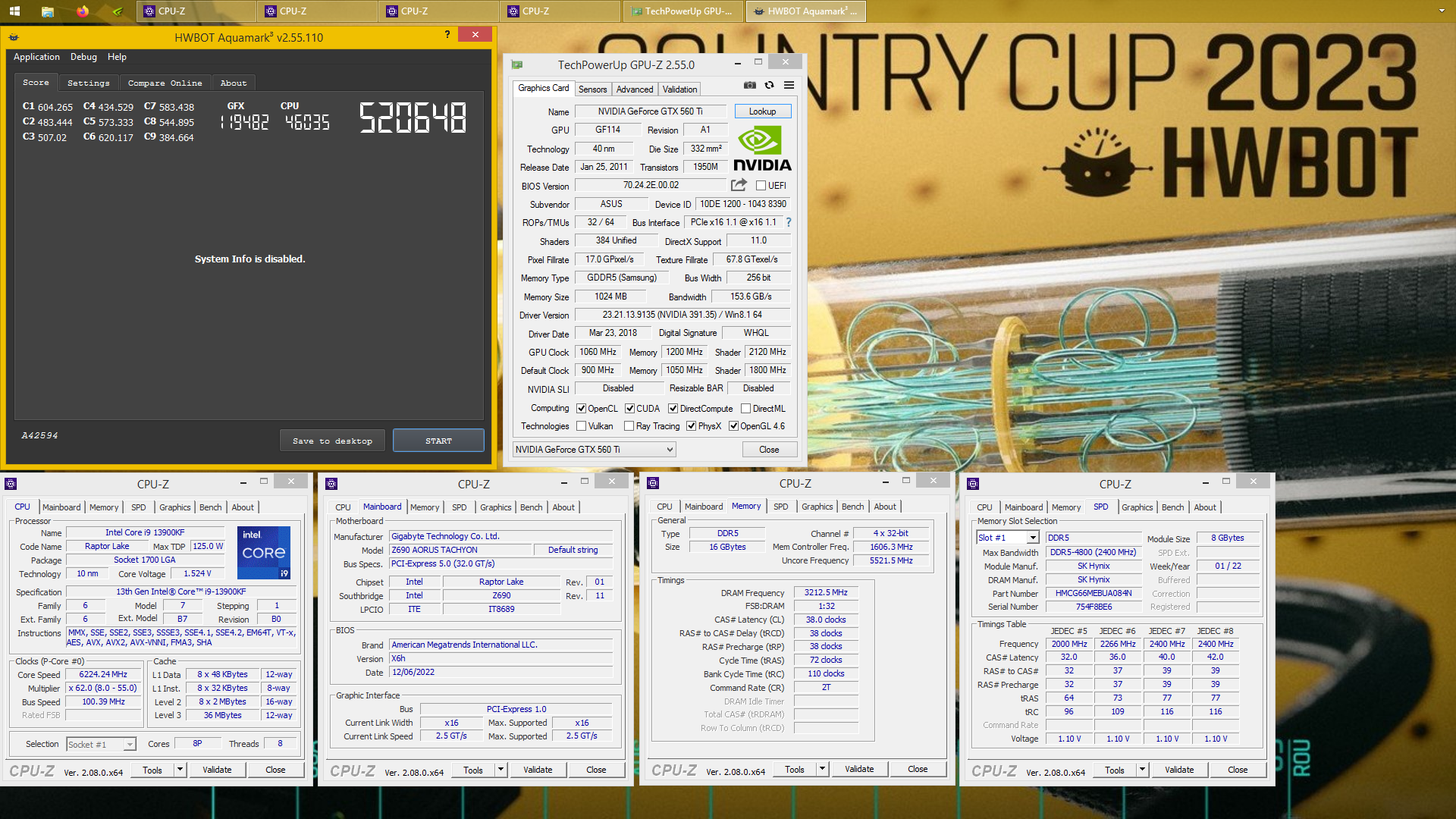This screenshot has width=1456, height=819.
Task: Click the GPU-Z window title icon
Action: click(517, 64)
